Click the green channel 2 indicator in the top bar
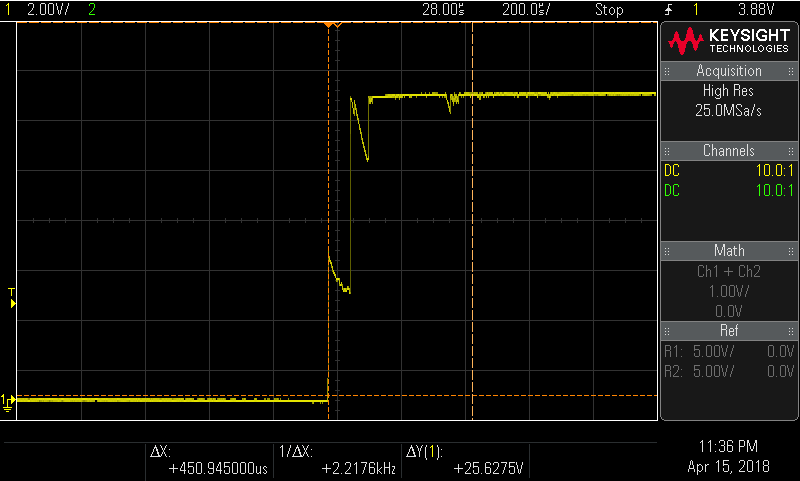 click(x=93, y=10)
